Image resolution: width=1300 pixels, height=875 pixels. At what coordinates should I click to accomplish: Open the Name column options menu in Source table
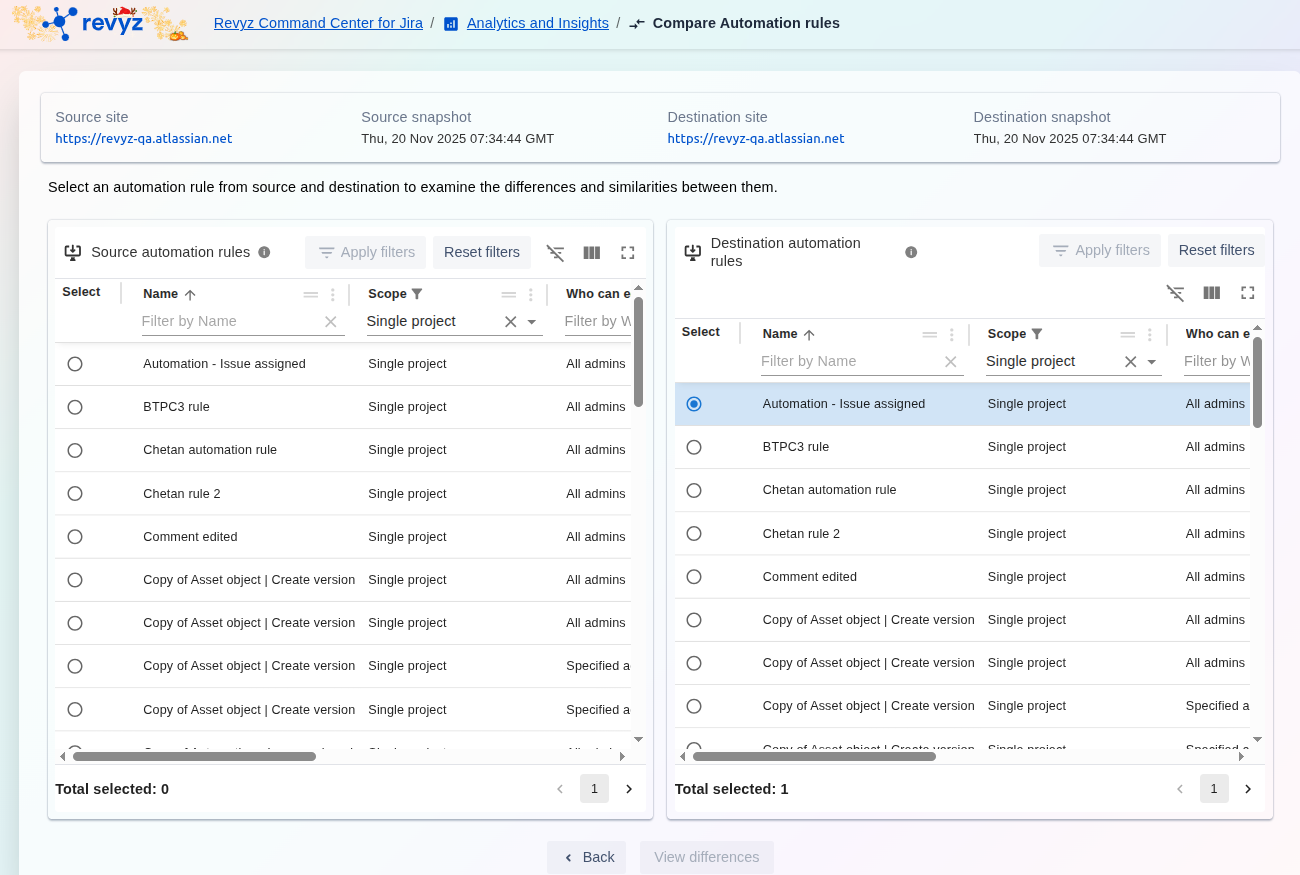333,295
